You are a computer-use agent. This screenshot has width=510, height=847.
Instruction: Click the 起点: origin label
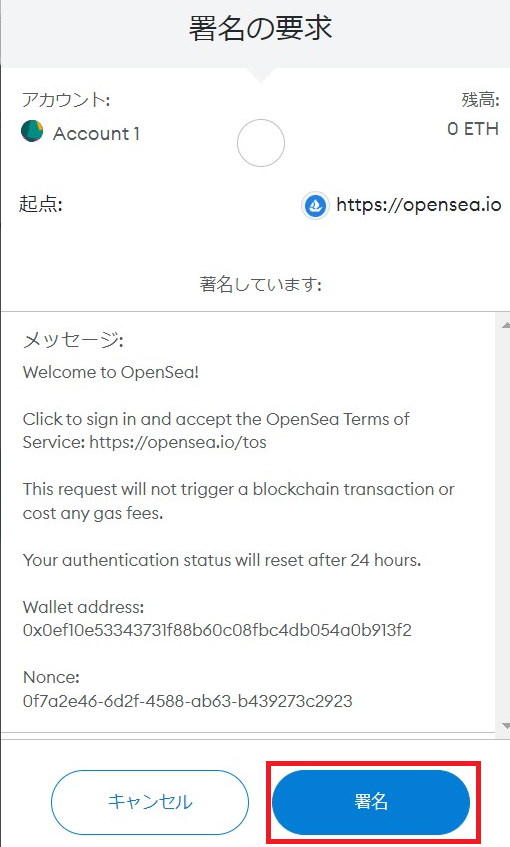(41, 204)
